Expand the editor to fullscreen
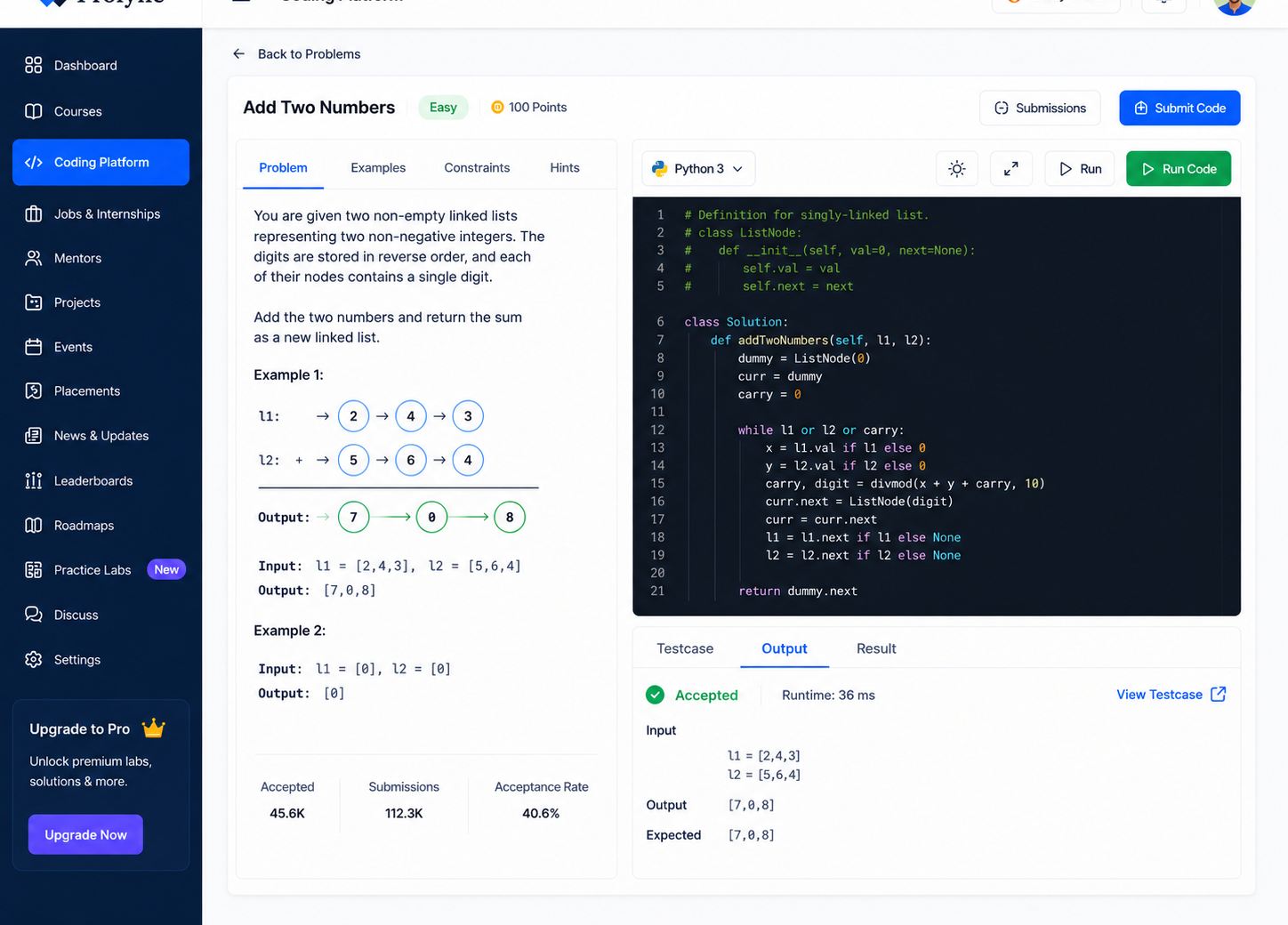Viewport: 1288px width, 925px height. [1011, 169]
